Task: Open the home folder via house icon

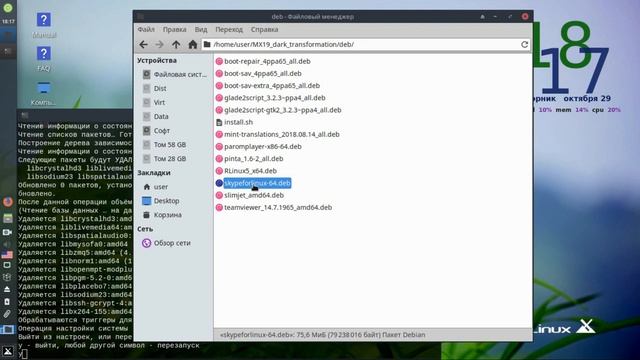Action: click(x=193, y=44)
